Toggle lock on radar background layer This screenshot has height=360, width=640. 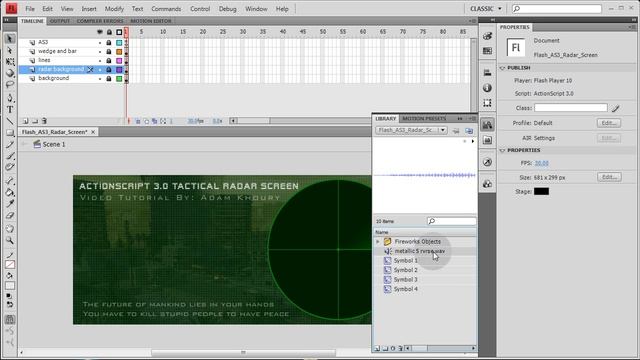tap(109, 70)
